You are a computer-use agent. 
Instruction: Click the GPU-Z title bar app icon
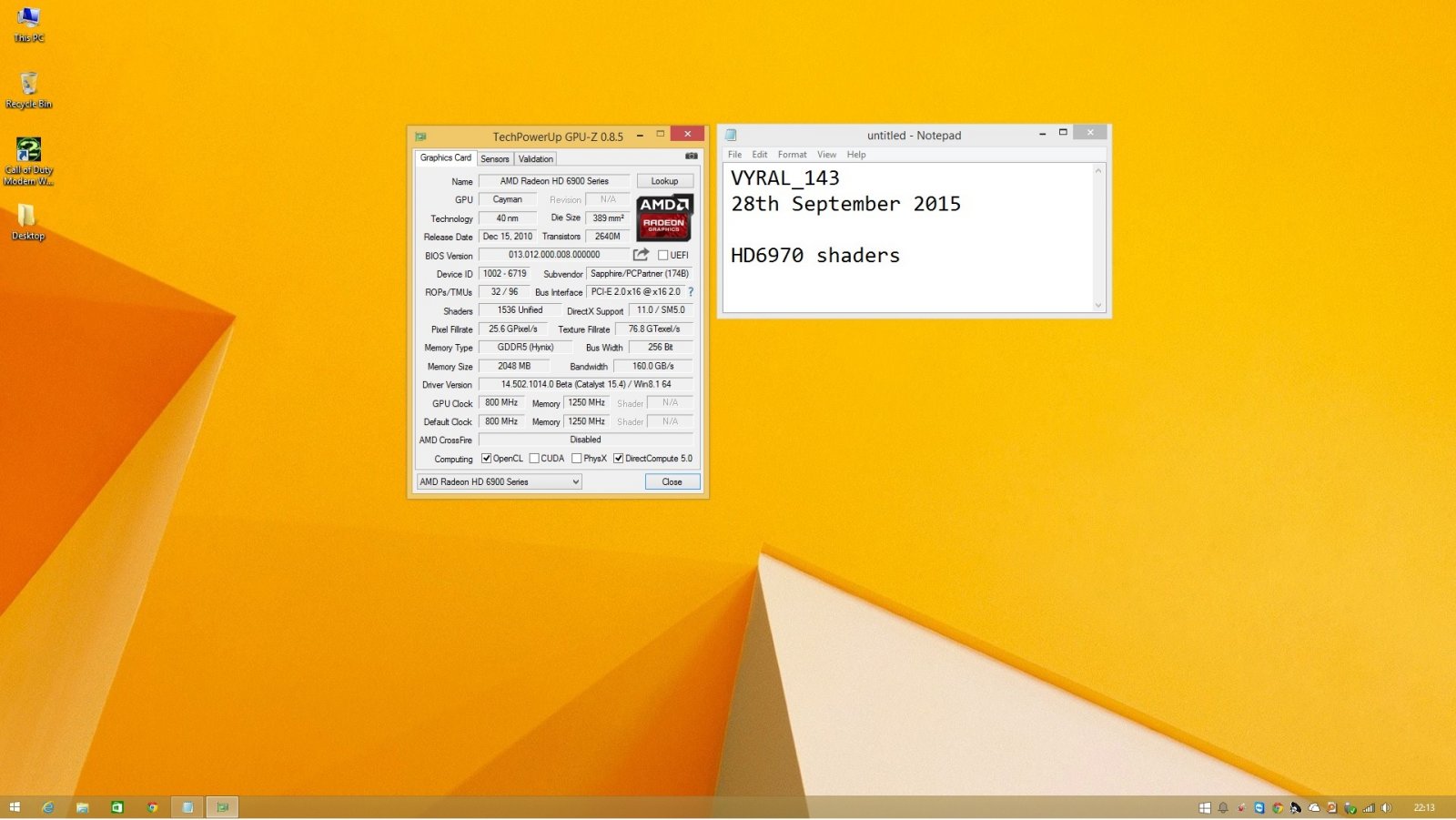420,137
